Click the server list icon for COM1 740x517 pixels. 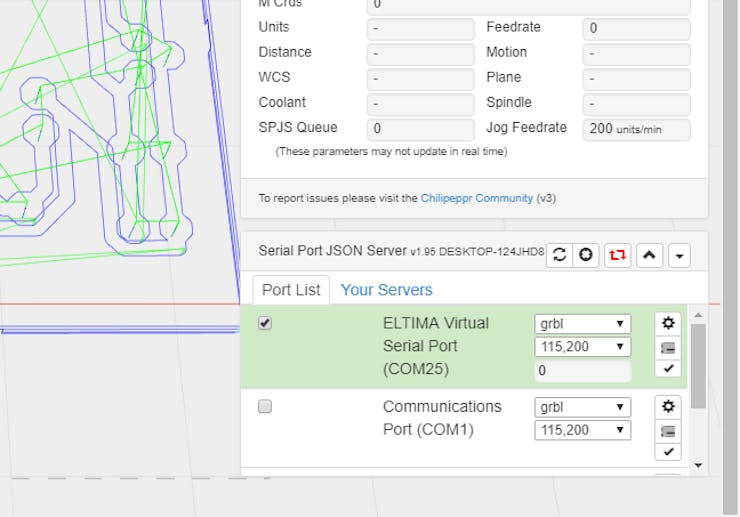point(668,431)
